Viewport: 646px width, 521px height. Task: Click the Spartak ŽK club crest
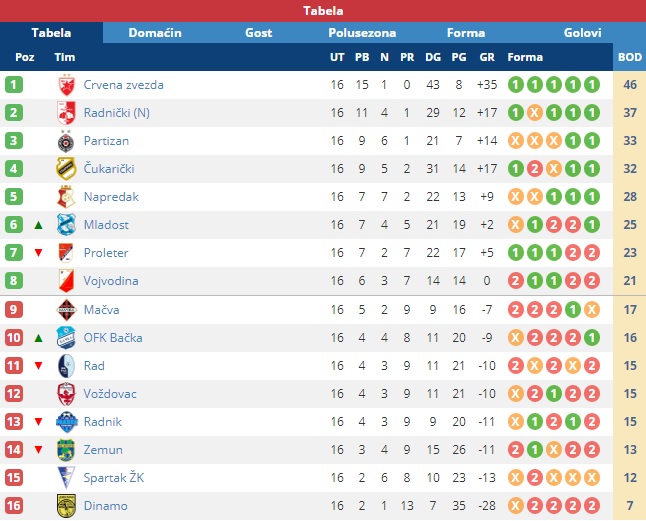pos(66,478)
